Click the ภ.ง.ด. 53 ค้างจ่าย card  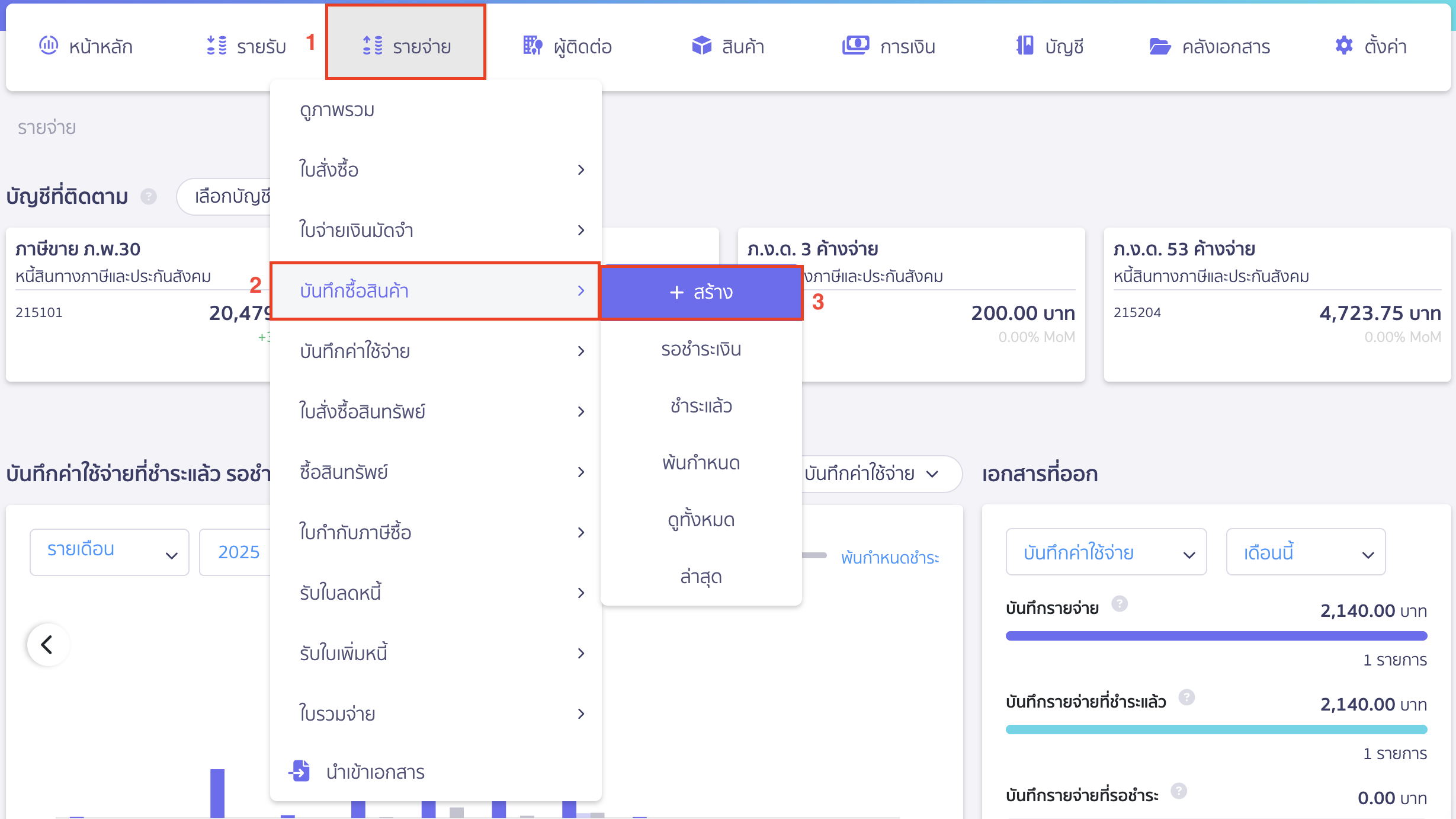tap(1278, 304)
